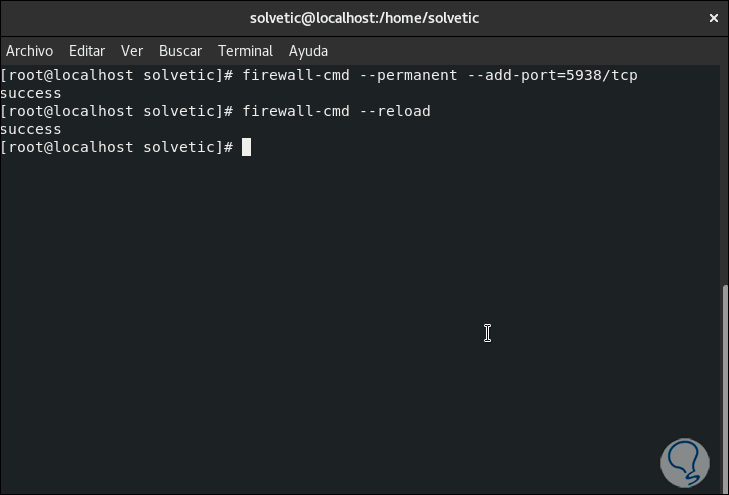Open the Ayuda menu
Image resolution: width=729 pixels, height=495 pixels.
point(308,51)
